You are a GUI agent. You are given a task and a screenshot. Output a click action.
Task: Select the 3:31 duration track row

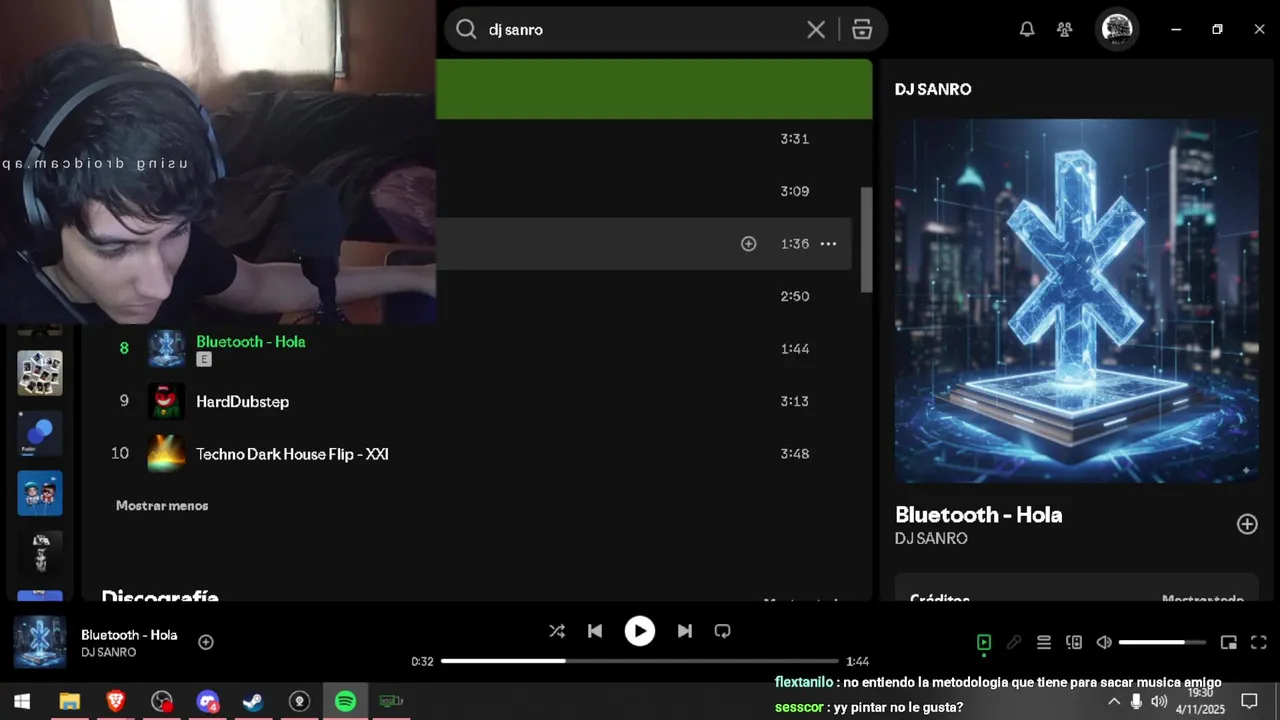tap(644, 139)
